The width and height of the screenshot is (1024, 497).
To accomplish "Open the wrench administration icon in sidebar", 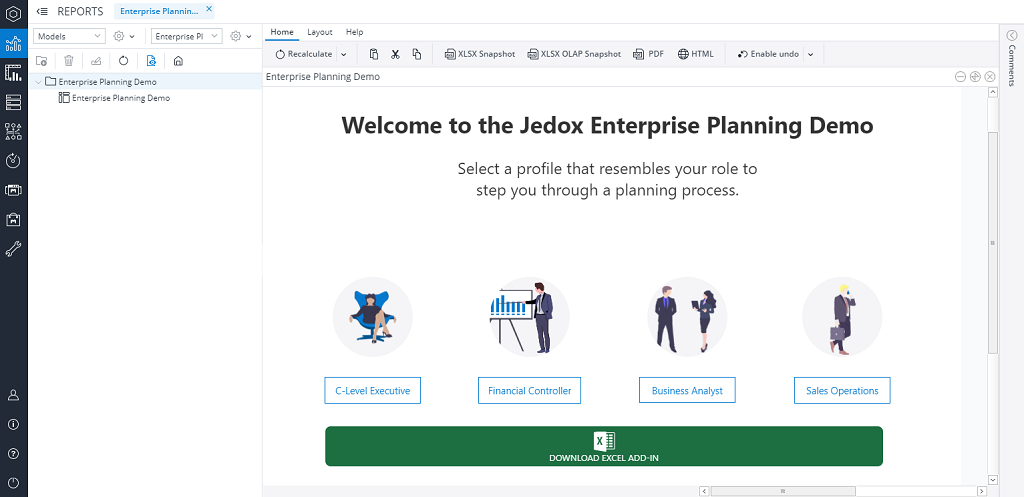I will click(13, 249).
